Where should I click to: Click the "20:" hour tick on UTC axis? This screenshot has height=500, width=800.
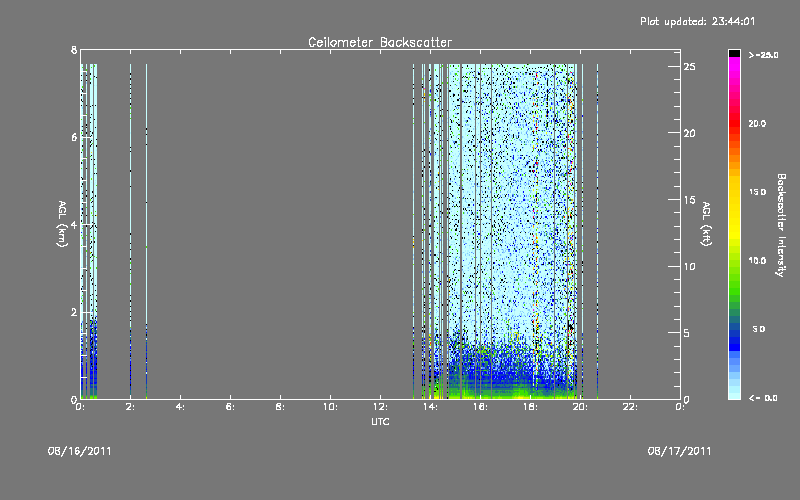tap(580, 407)
